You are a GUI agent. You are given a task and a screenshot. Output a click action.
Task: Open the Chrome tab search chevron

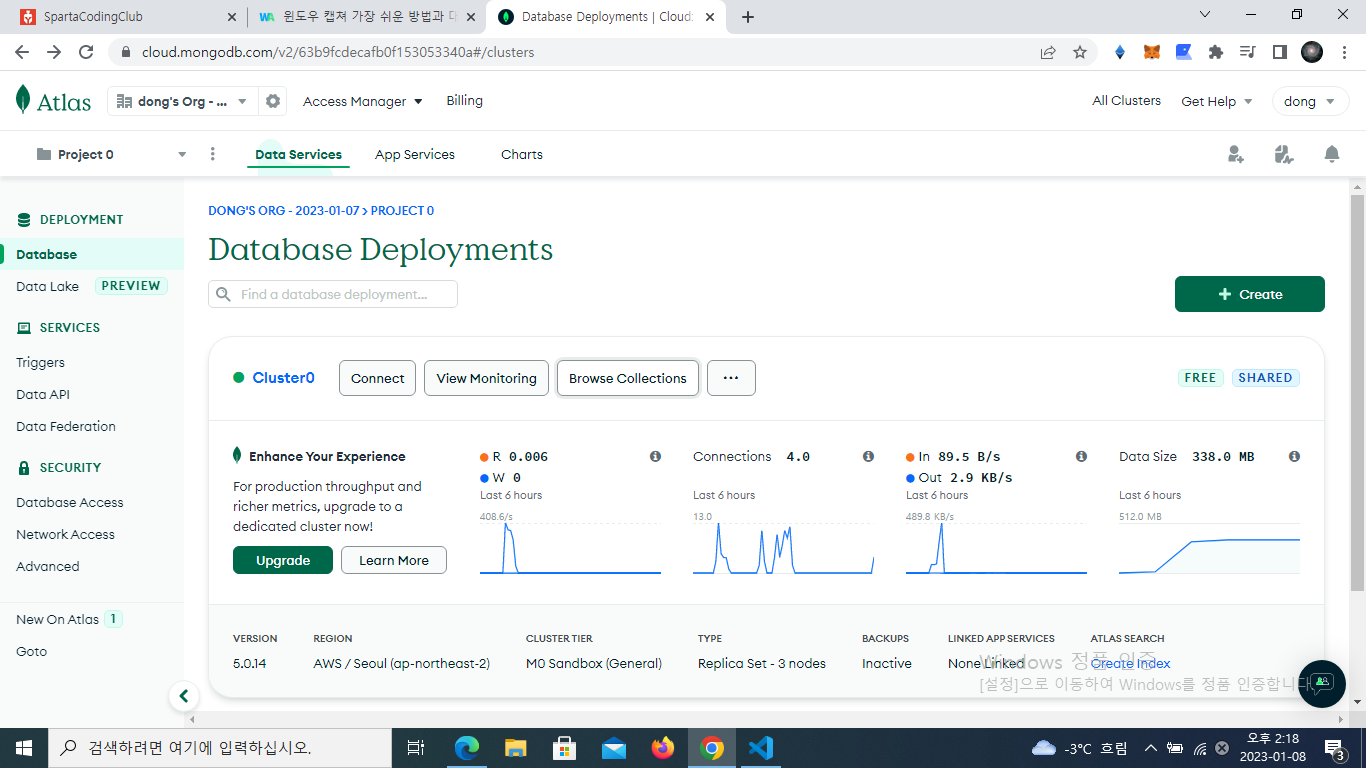1205,15
